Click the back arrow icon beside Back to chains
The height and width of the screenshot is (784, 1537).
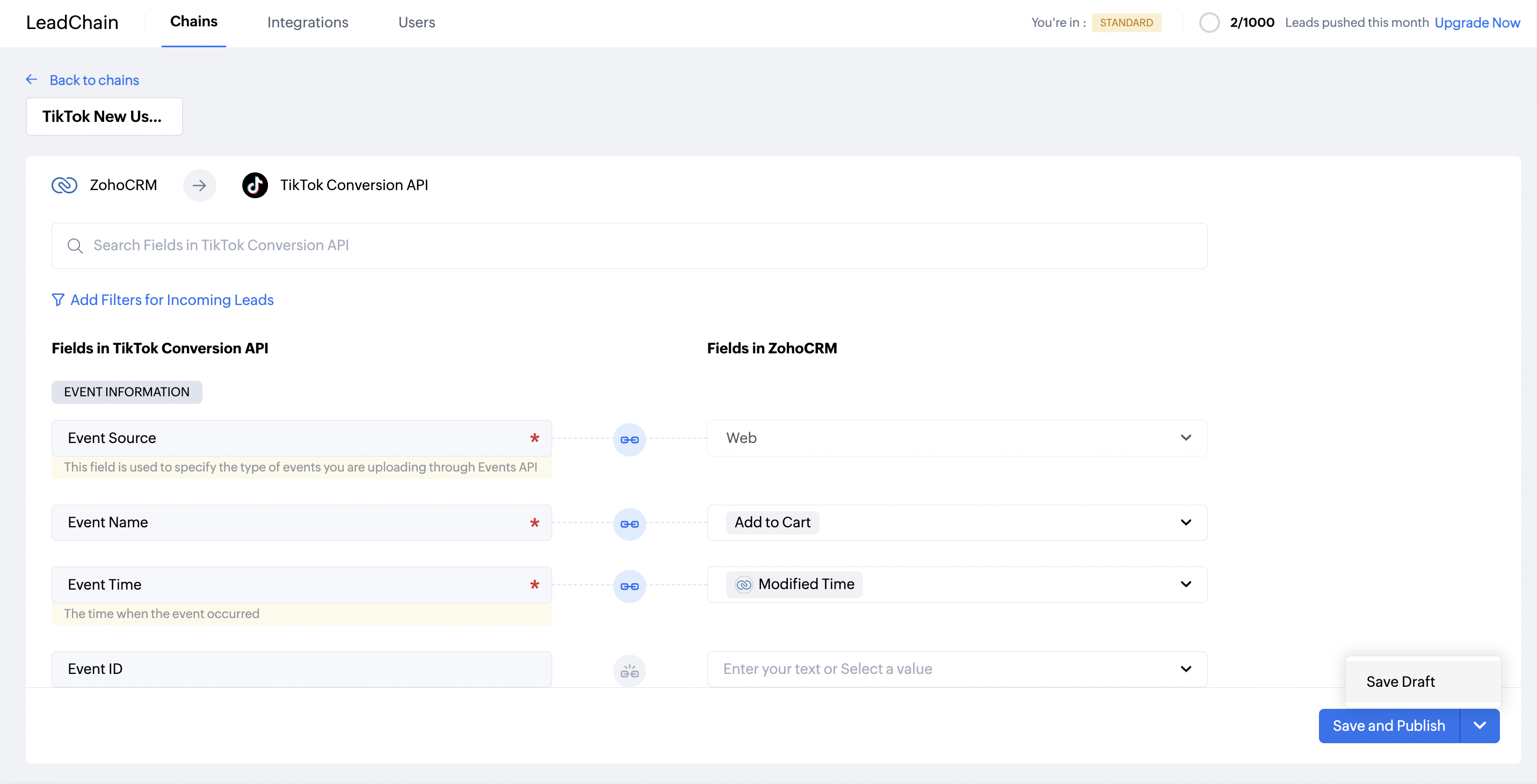[x=32, y=79]
